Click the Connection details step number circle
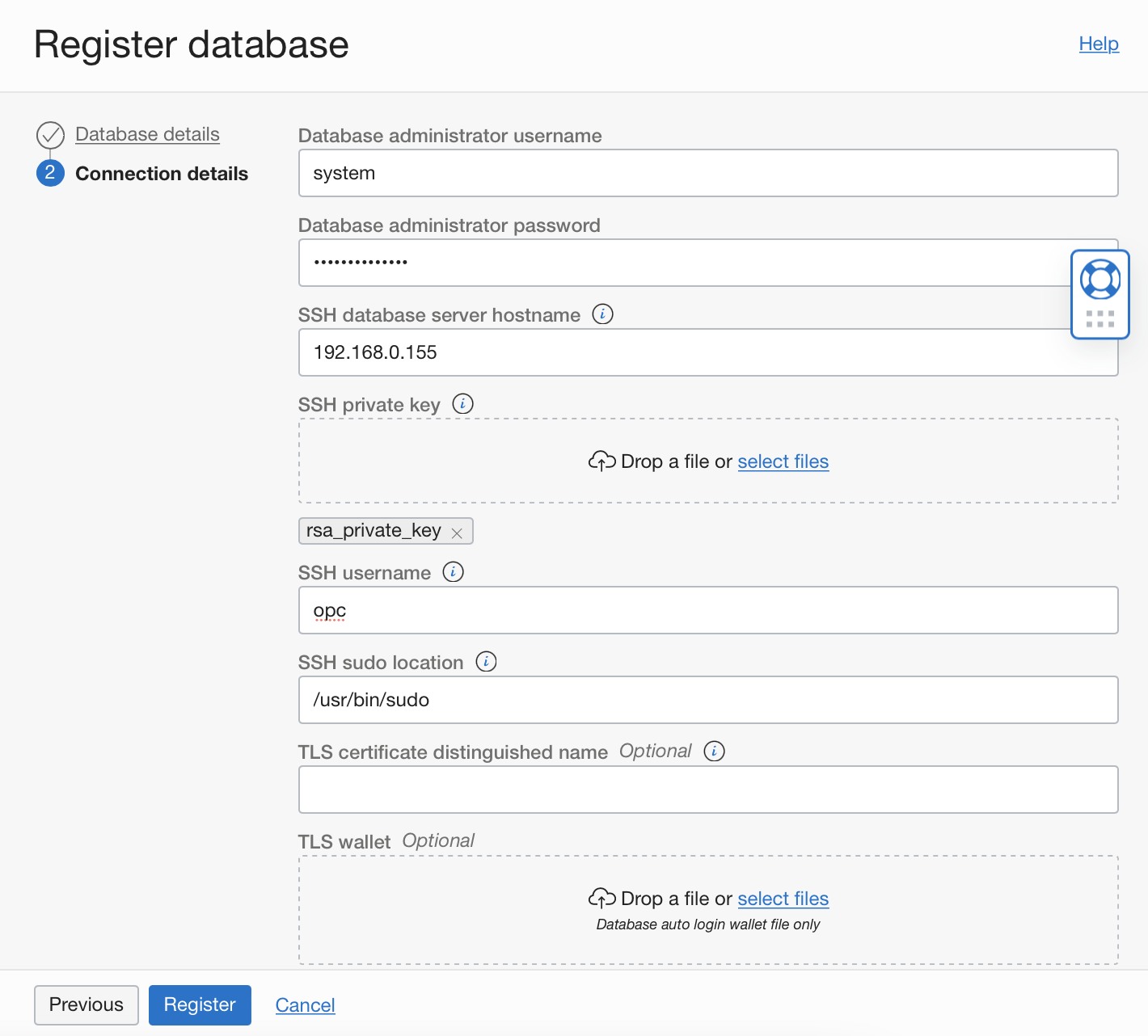The width and height of the screenshot is (1148, 1036). [x=50, y=173]
